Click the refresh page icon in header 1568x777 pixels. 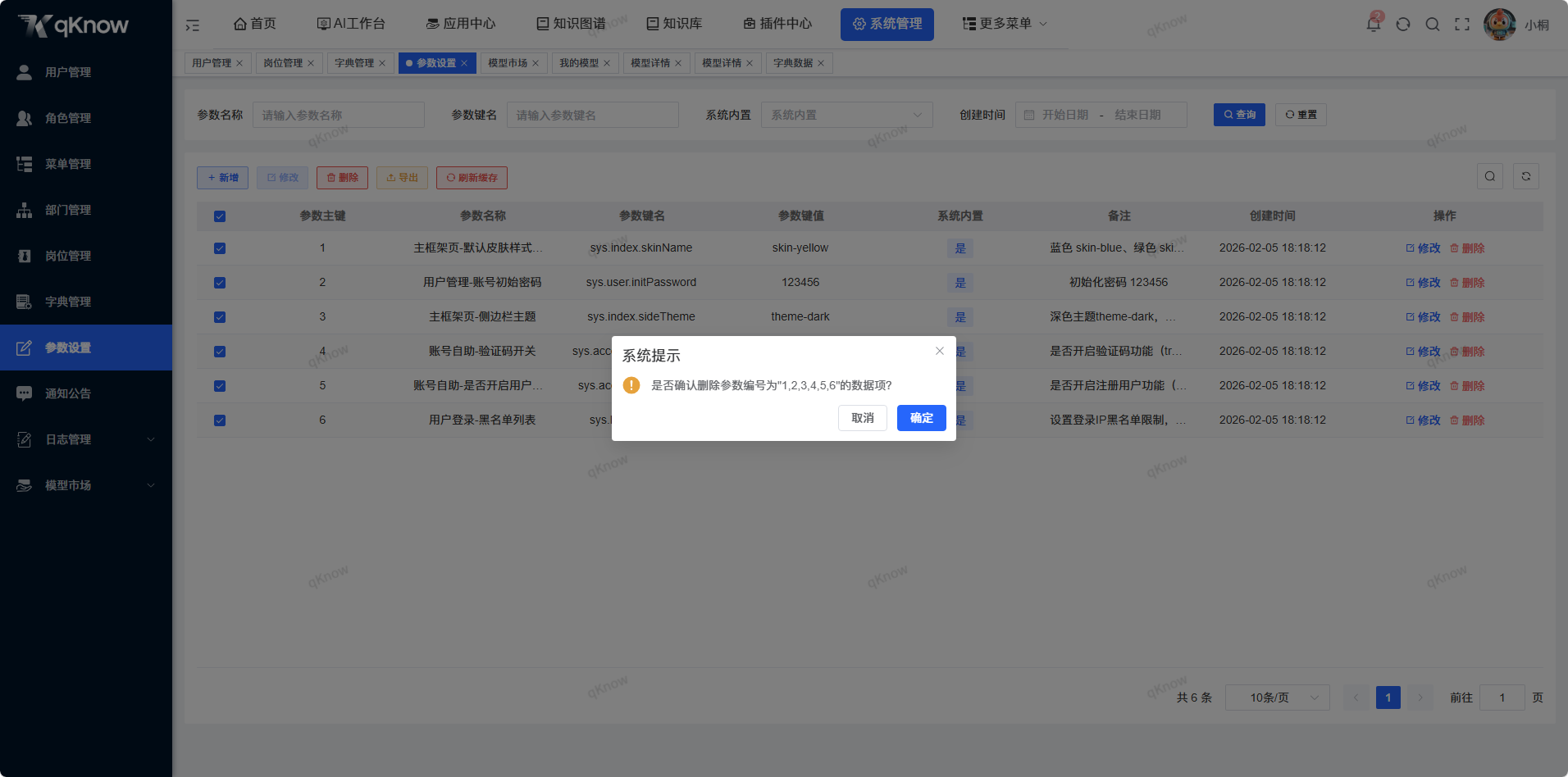(1403, 24)
